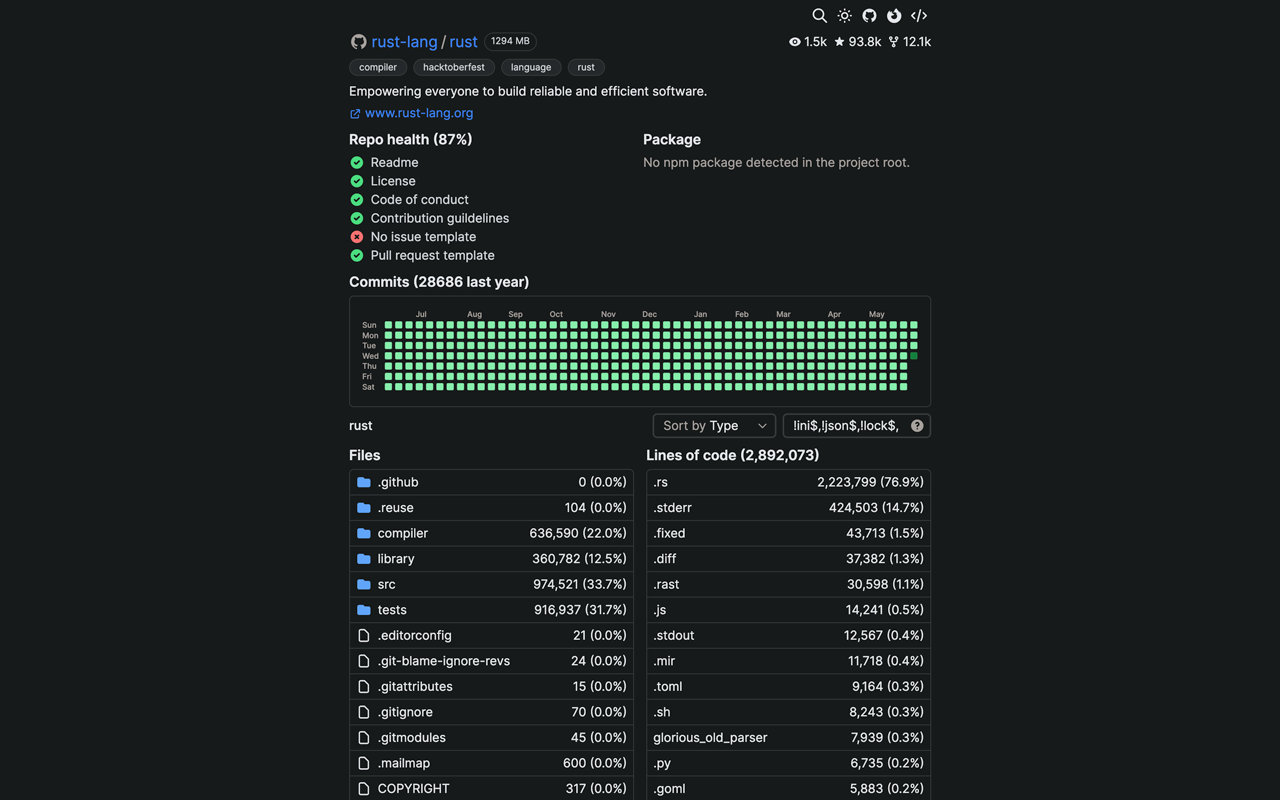1280x800 pixels.
Task: Click the green check next to License
Action: (x=356, y=181)
